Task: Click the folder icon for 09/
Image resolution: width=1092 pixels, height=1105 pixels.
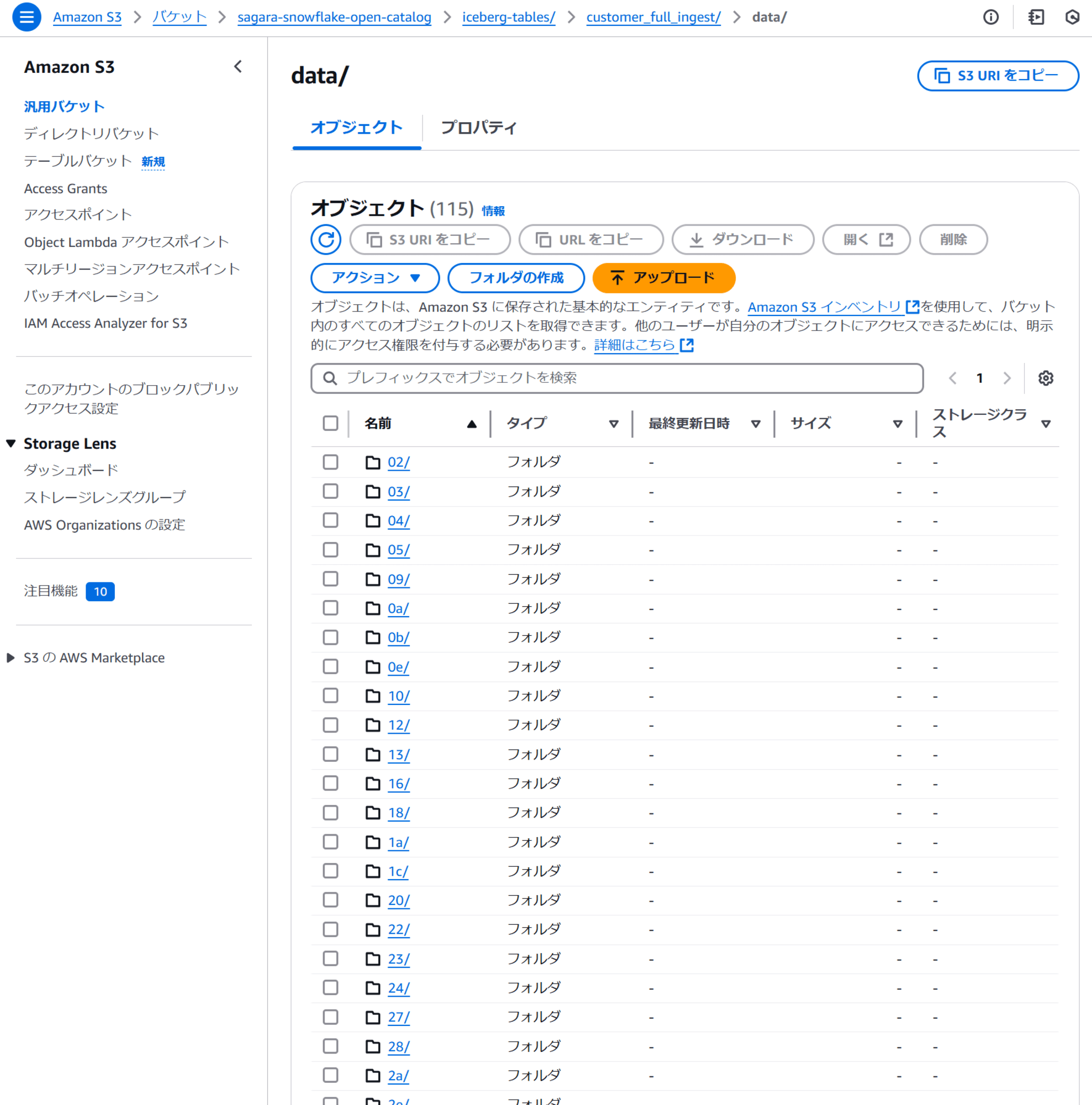Action: coord(373,580)
